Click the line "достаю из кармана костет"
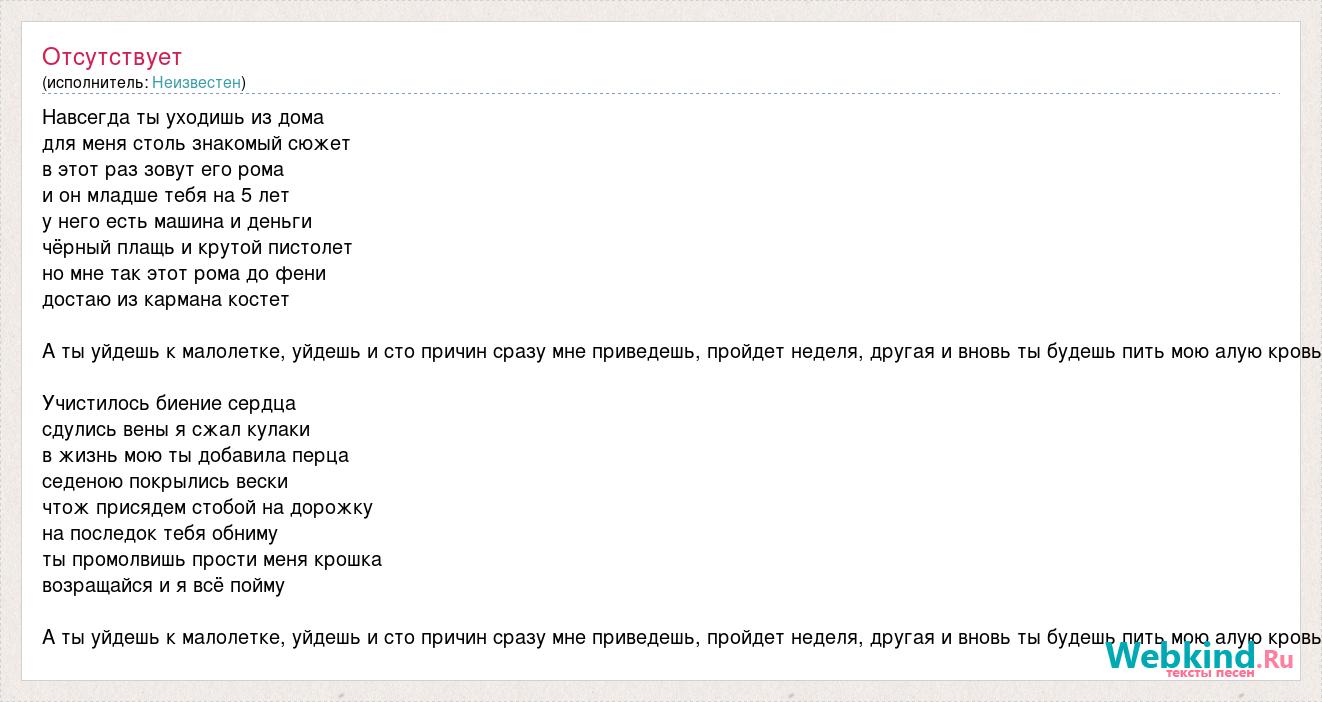 tap(166, 299)
